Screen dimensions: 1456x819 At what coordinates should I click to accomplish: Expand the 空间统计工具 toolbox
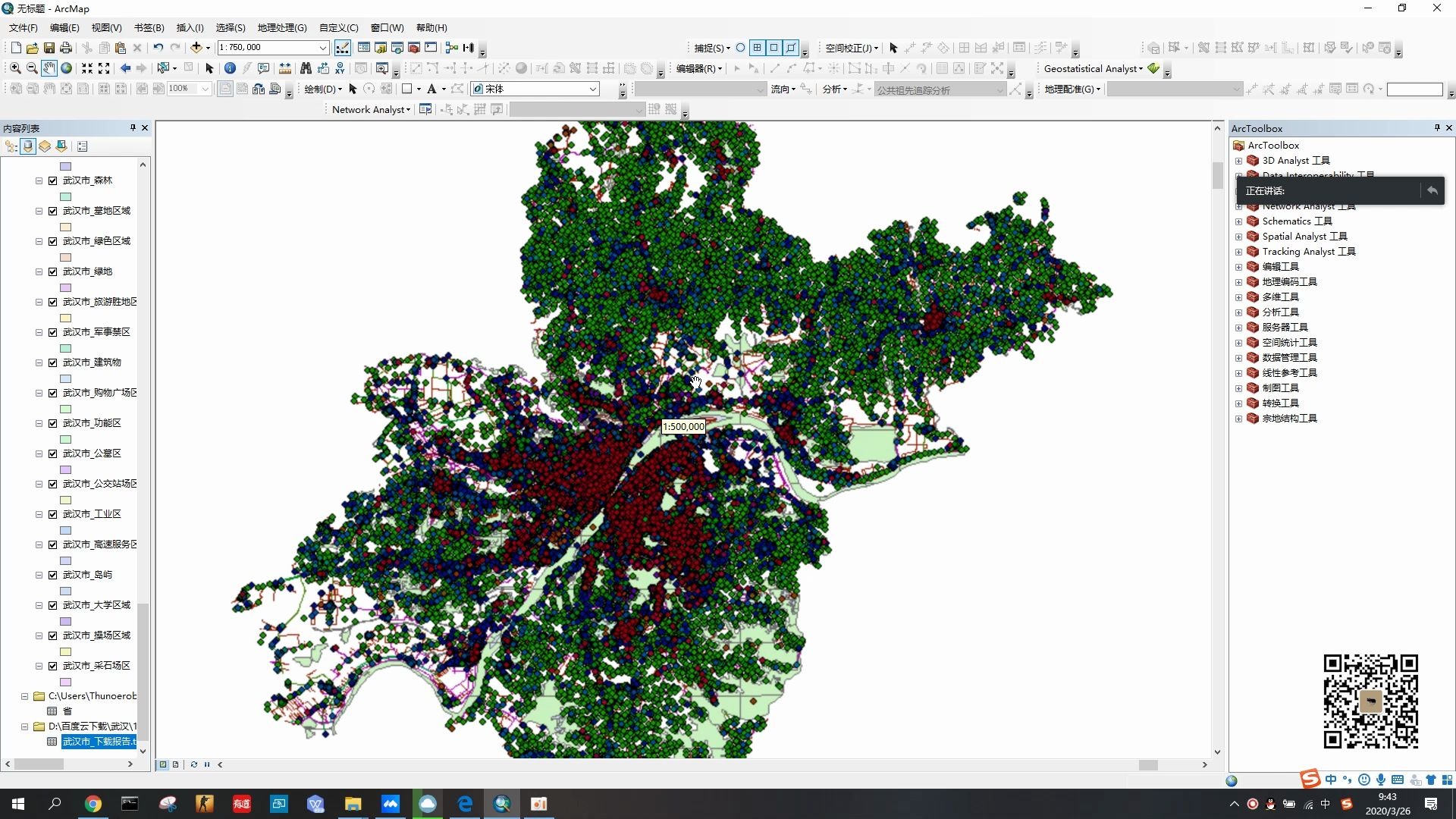pos(1238,343)
